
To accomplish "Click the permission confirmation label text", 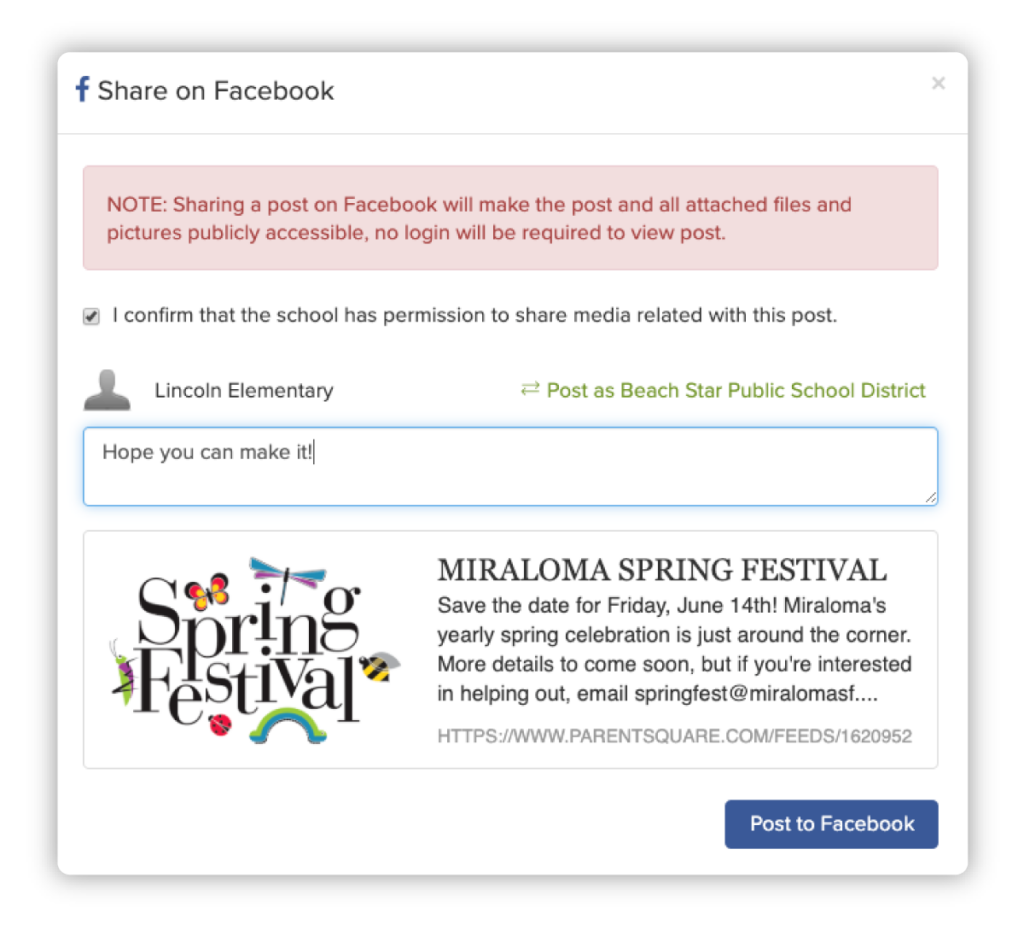I will tap(475, 315).
